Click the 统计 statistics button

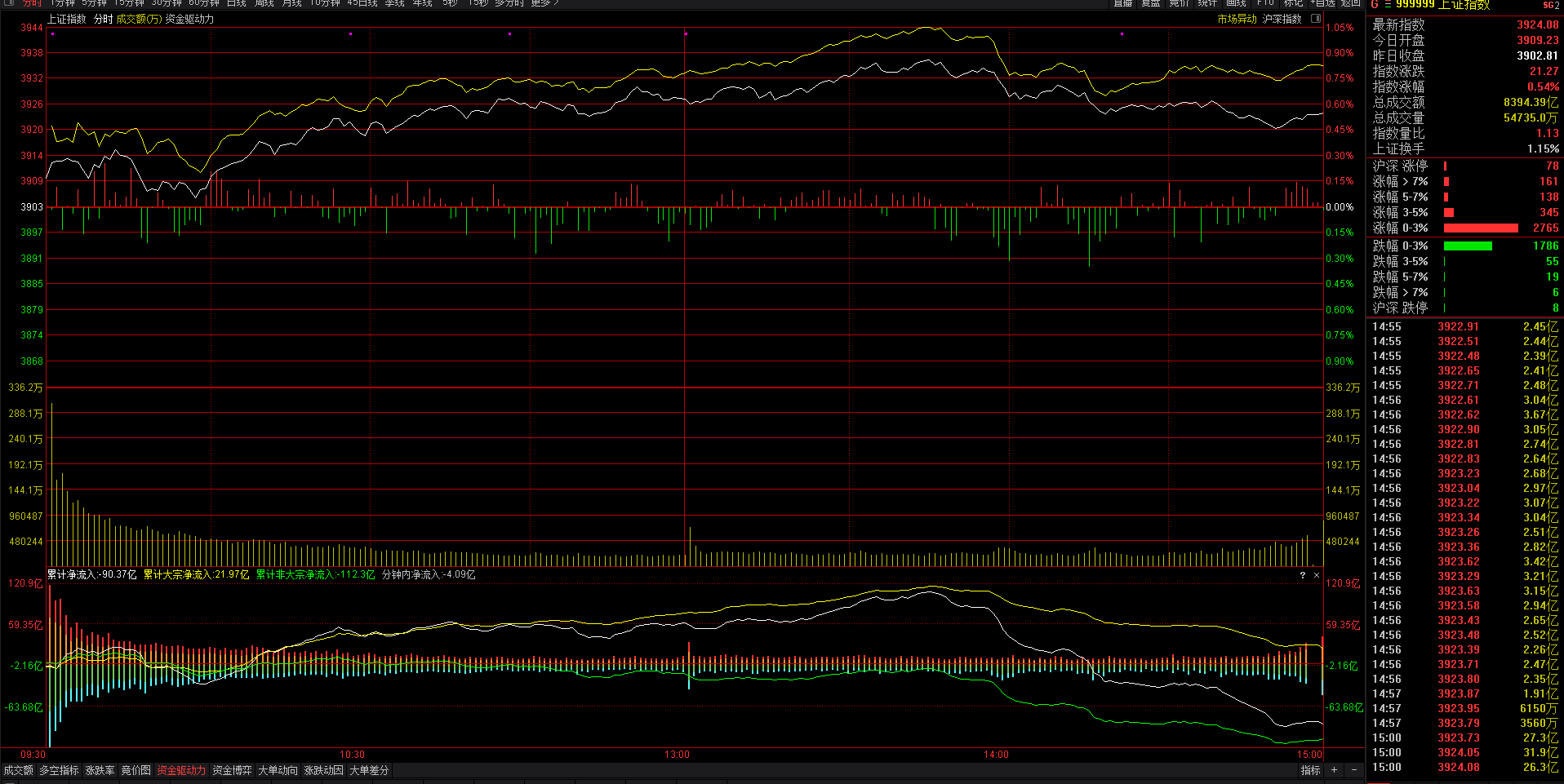coord(1208,2)
